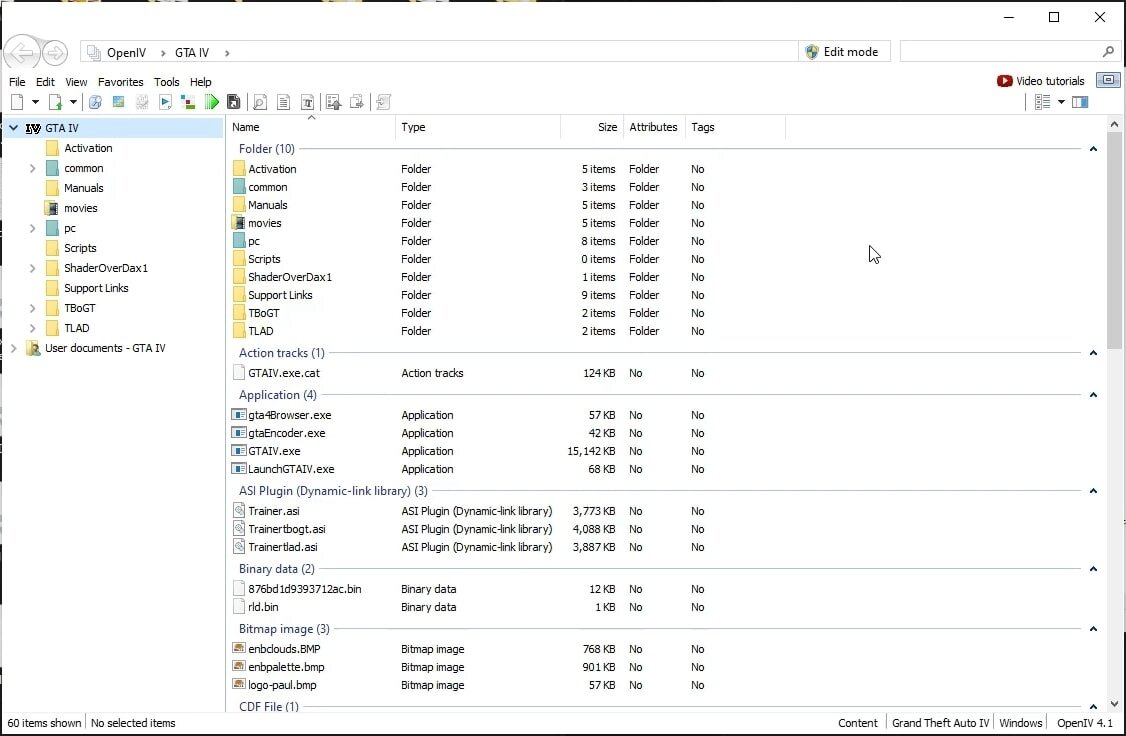
Task: Go back with the navigation back arrow
Action: tap(22, 52)
